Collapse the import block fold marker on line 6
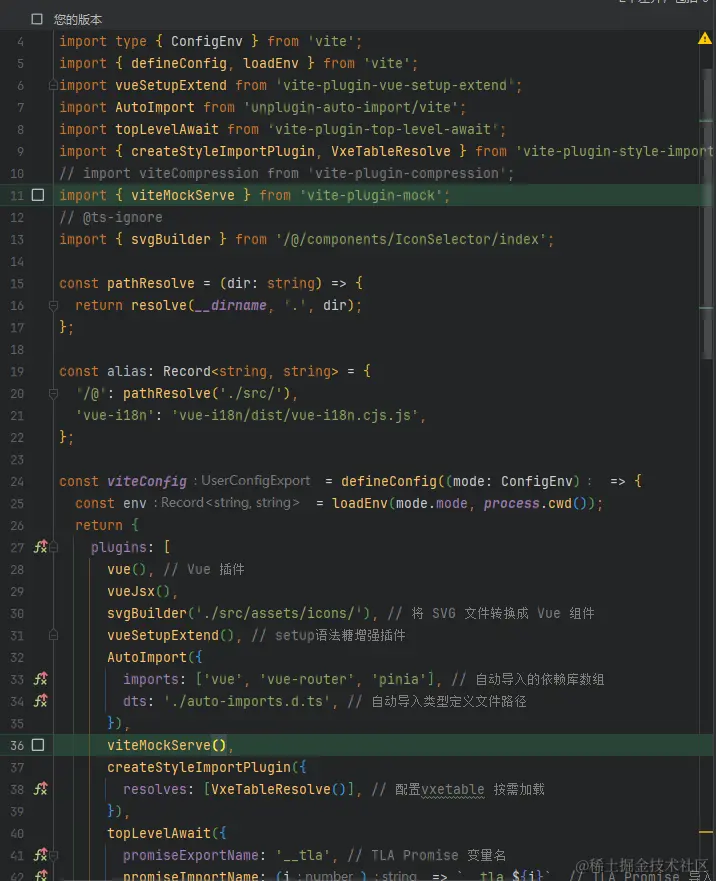Image resolution: width=716 pixels, height=881 pixels. (x=53, y=85)
